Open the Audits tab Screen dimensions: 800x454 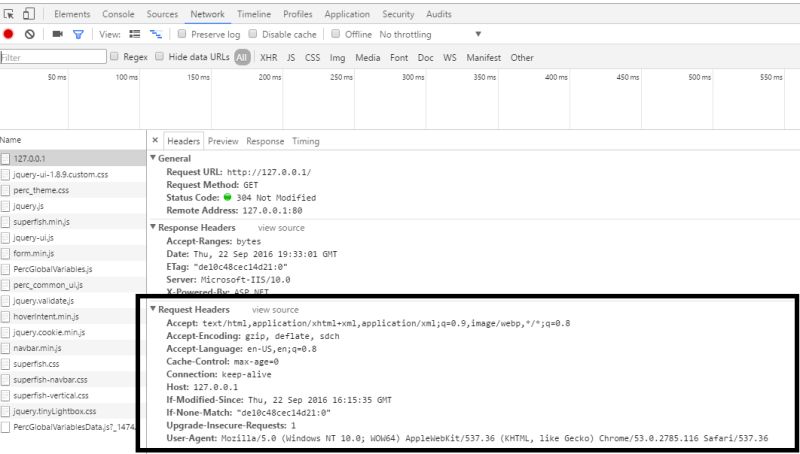pyautogui.click(x=439, y=14)
